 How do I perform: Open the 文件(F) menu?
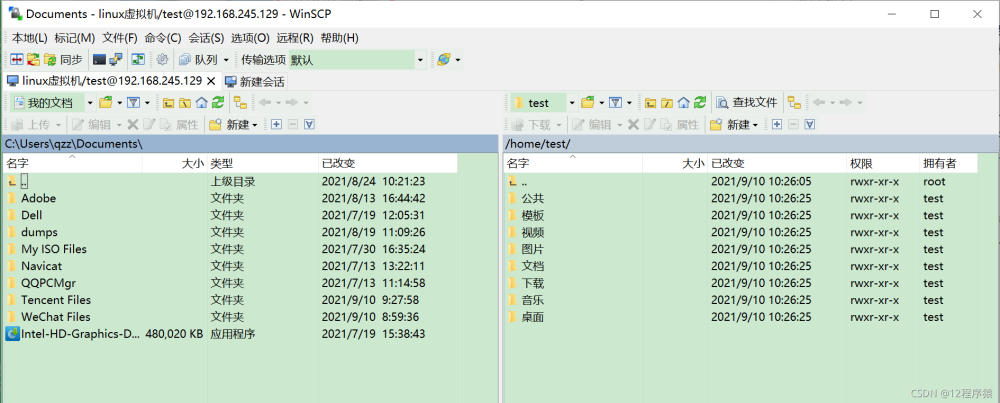(x=120, y=38)
